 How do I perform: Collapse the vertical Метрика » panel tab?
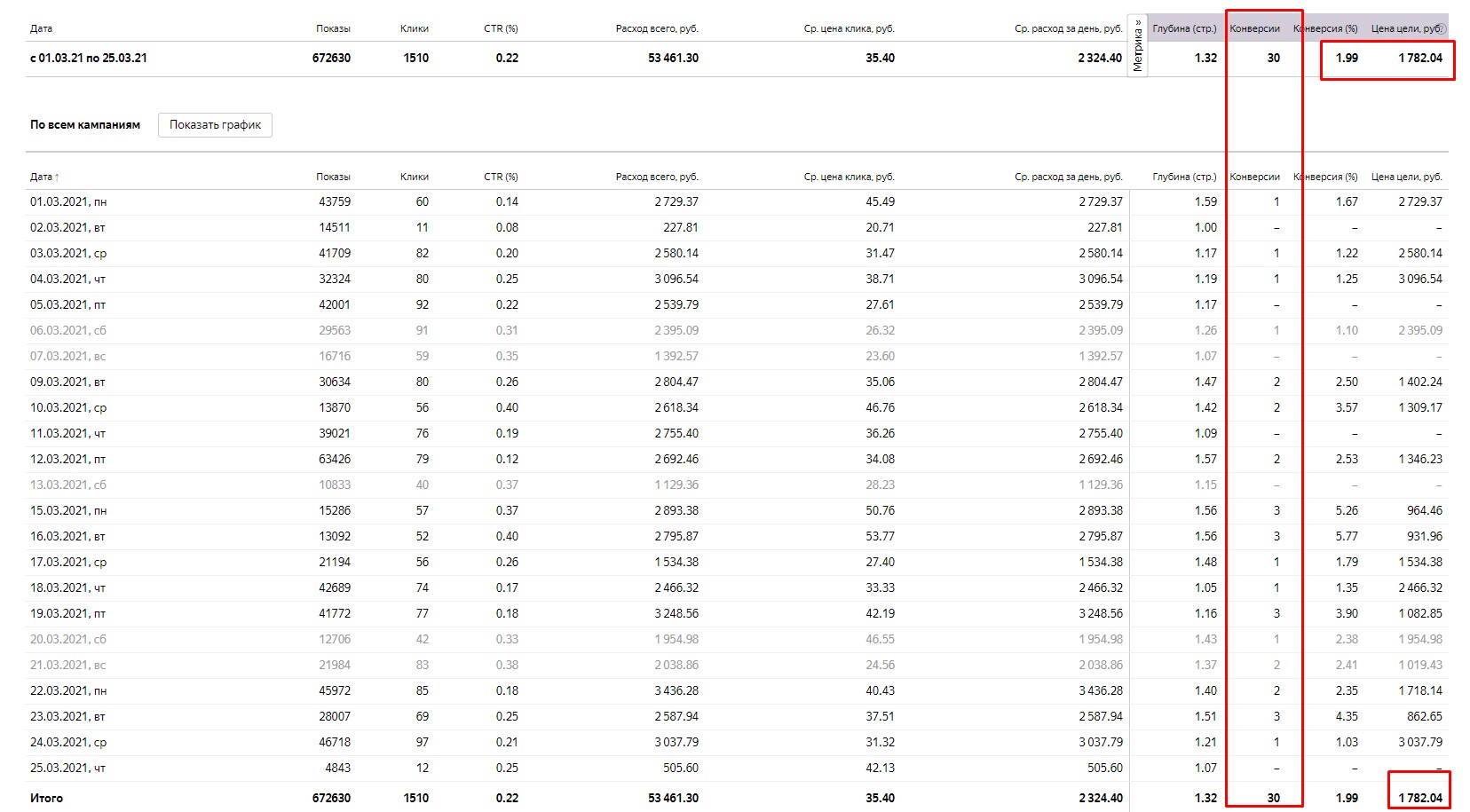click(1137, 46)
